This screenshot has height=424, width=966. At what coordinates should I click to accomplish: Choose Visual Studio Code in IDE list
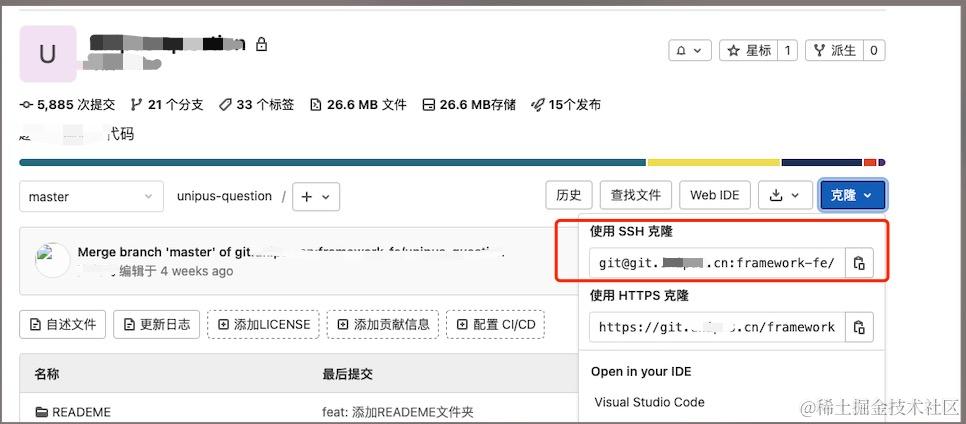pyautogui.click(x=649, y=402)
